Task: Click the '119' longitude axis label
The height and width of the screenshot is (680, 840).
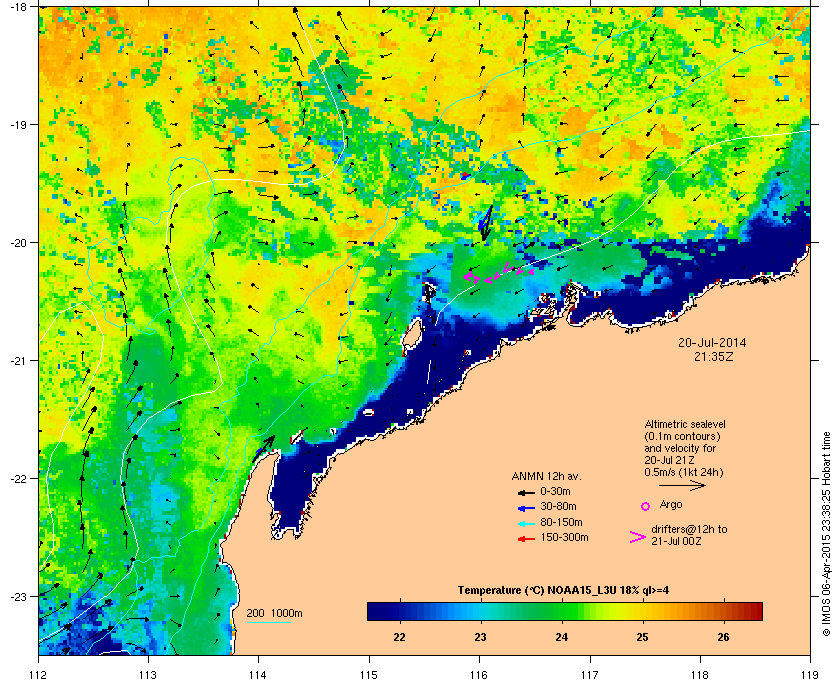Action: click(810, 674)
